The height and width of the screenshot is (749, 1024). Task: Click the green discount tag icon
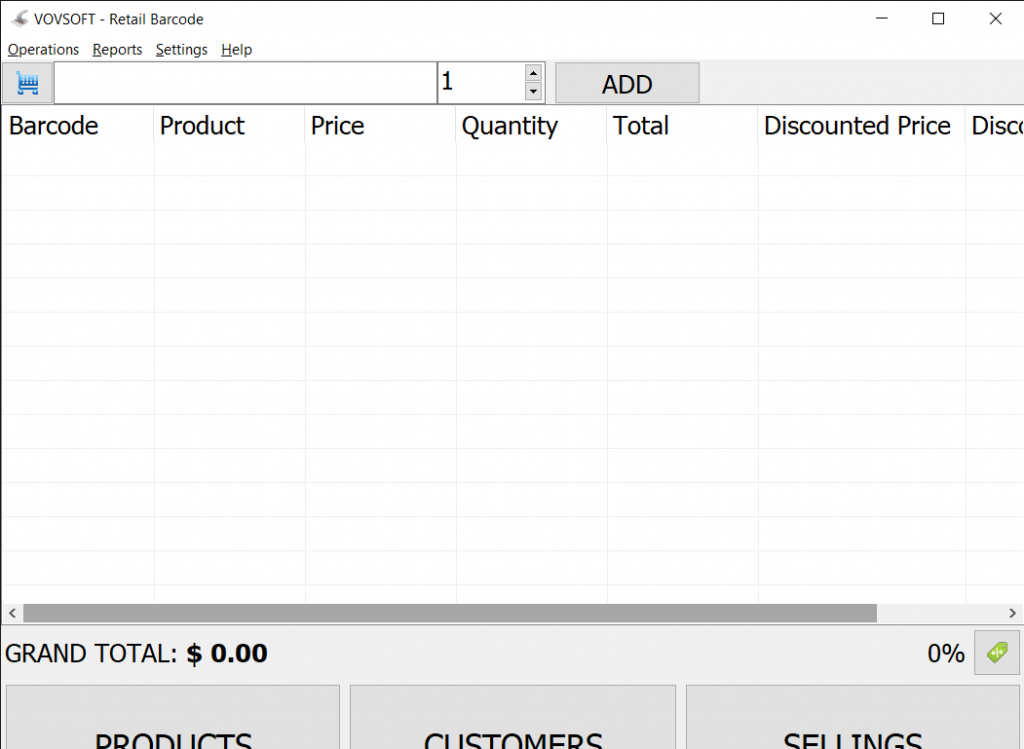click(x=997, y=652)
